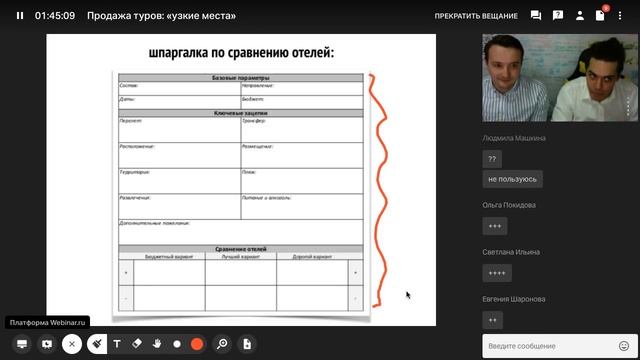The width and height of the screenshot is (640, 360).
Task: Click the presentation slide icon in the bottom toolbar
Action: coord(47,344)
